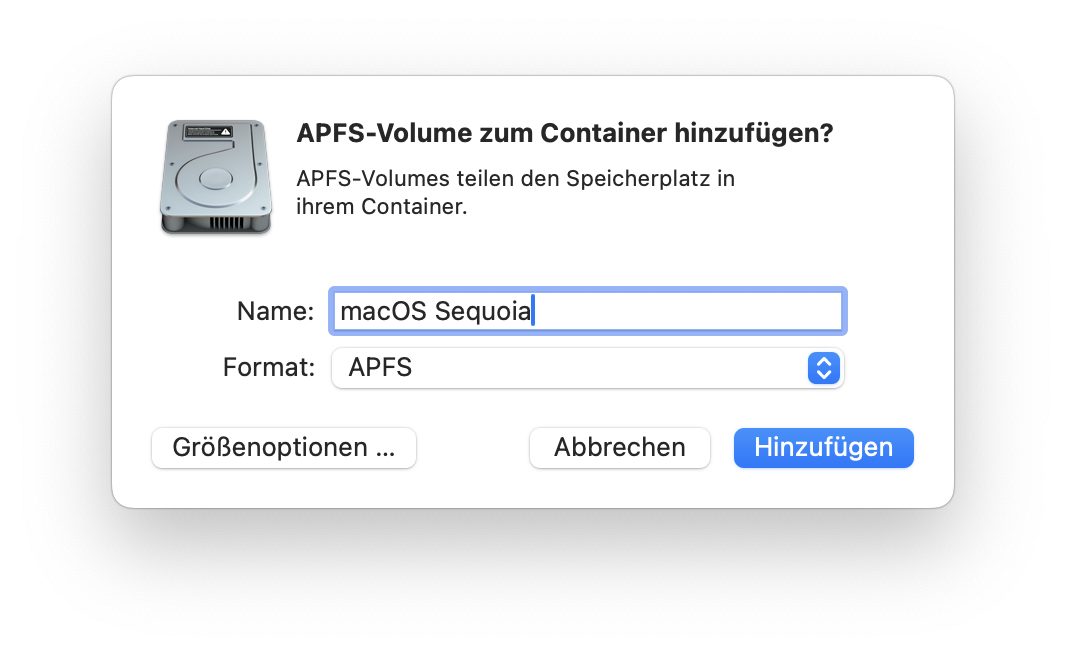This screenshot has height=656, width=1066.
Task: Place cursor in the word macOS
Action: click(x=383, y=311)
